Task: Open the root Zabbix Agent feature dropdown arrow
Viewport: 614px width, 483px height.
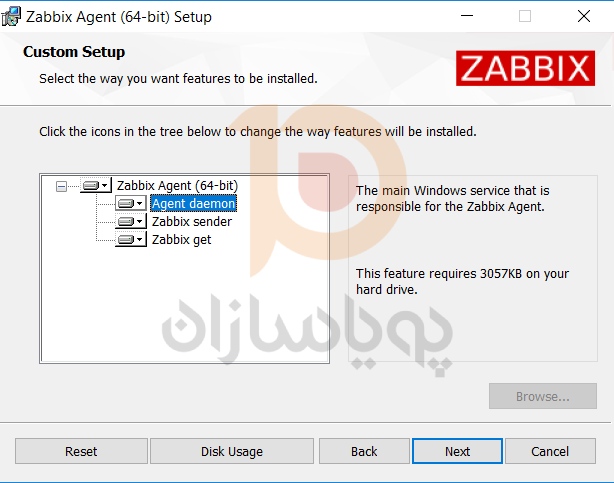Action: [105, 185]
